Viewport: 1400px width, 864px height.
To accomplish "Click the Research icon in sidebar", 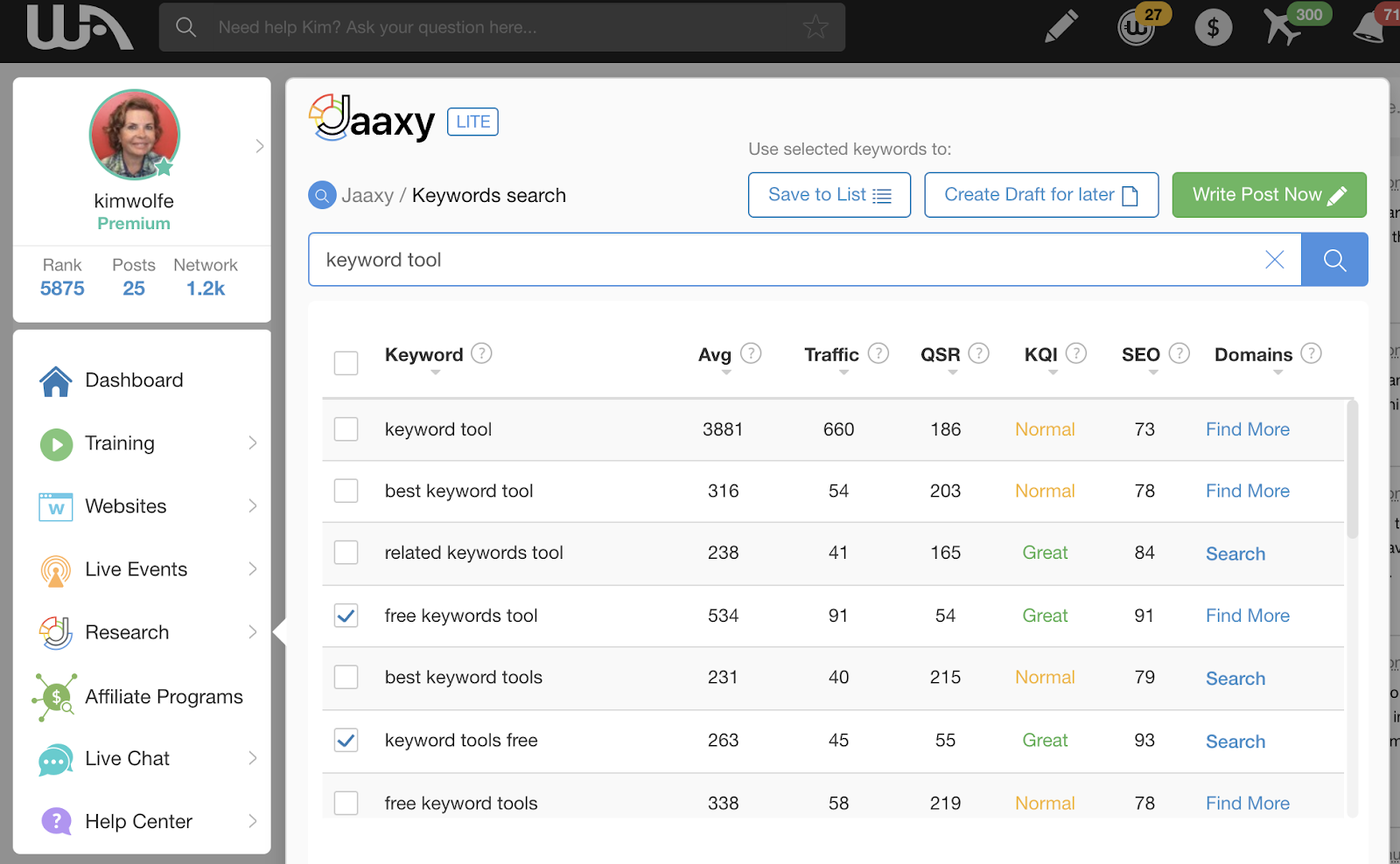I will coord(56,633).
